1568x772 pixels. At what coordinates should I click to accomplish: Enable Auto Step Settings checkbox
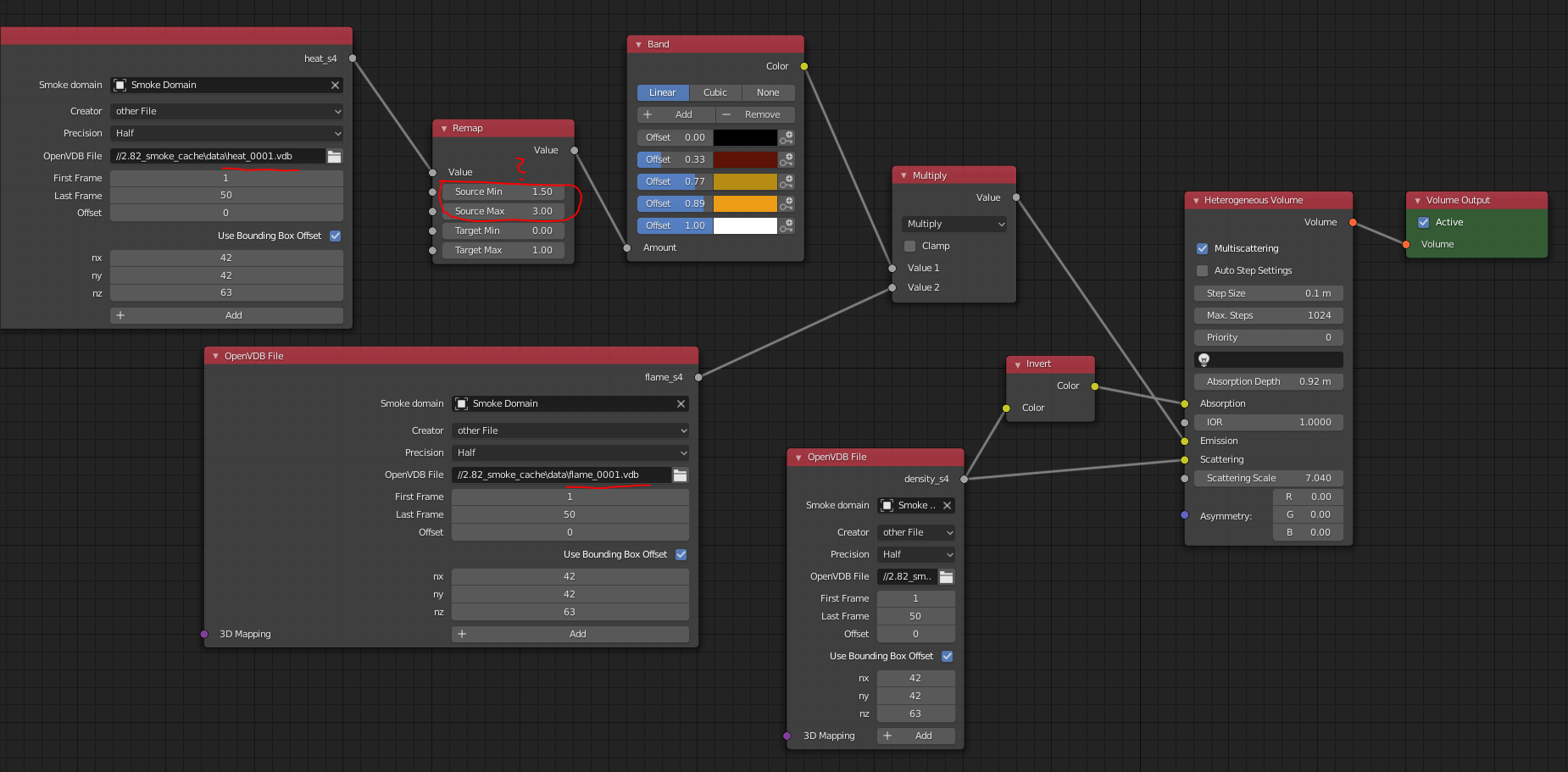[x=1202, y=271]
